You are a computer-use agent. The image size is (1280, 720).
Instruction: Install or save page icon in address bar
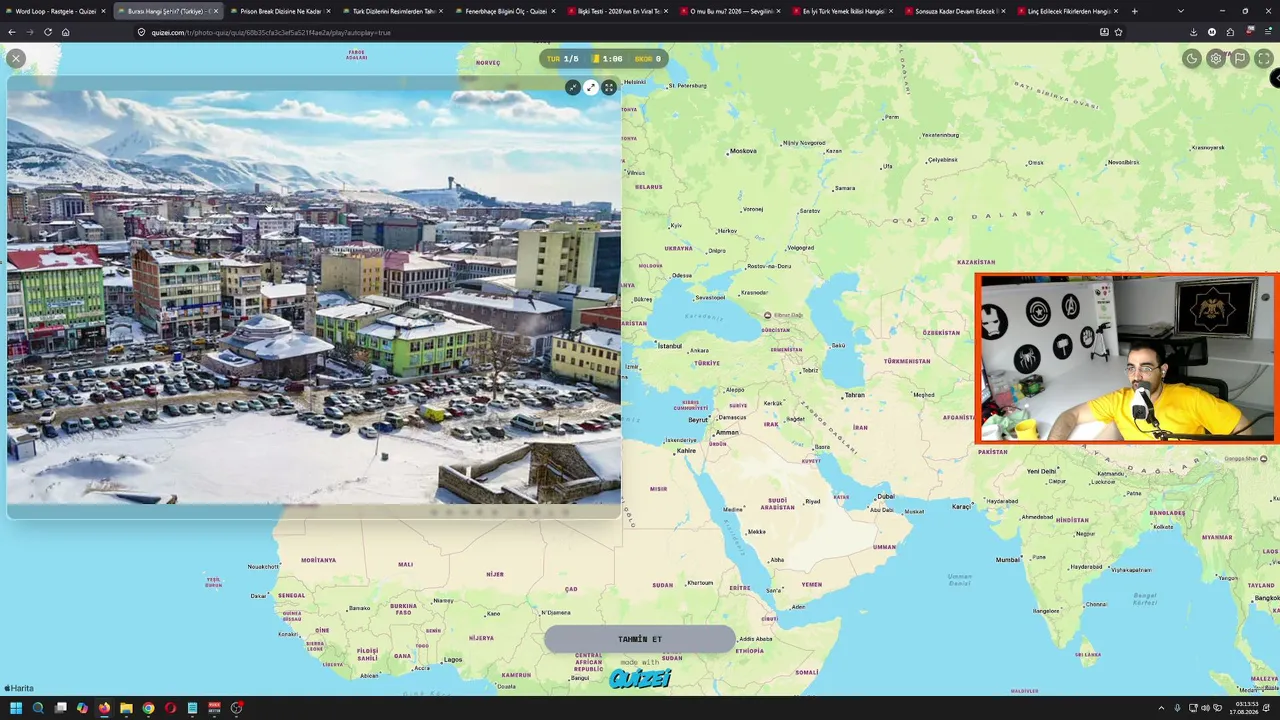click(x=1104, y=32)
